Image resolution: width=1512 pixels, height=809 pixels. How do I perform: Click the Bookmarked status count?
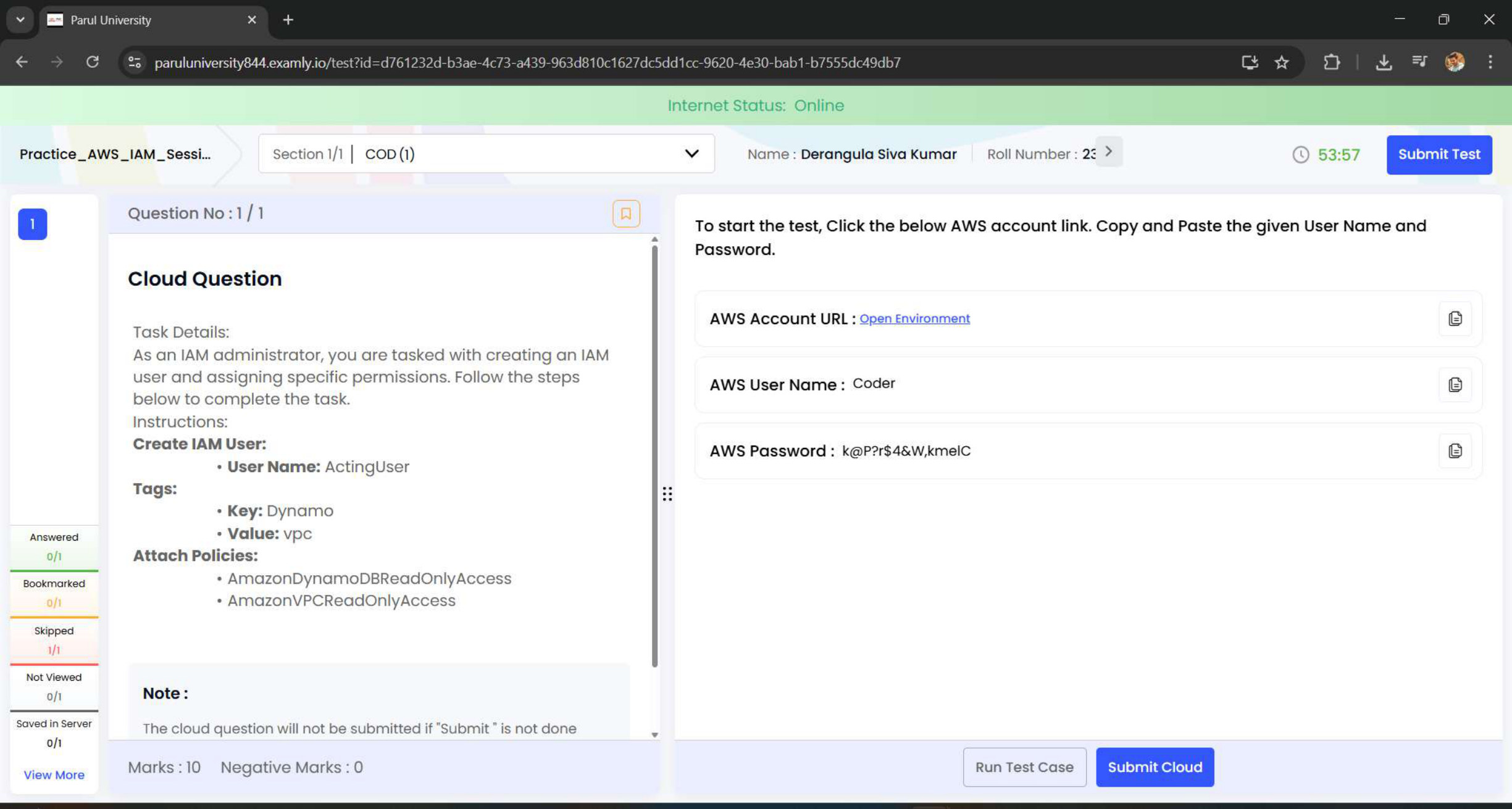click(x=54, y=602)
